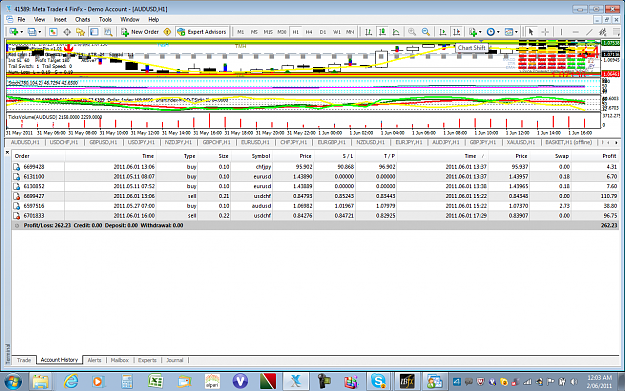
Task: Open the Strategy Tester icon
Action: tap(108, 32)
